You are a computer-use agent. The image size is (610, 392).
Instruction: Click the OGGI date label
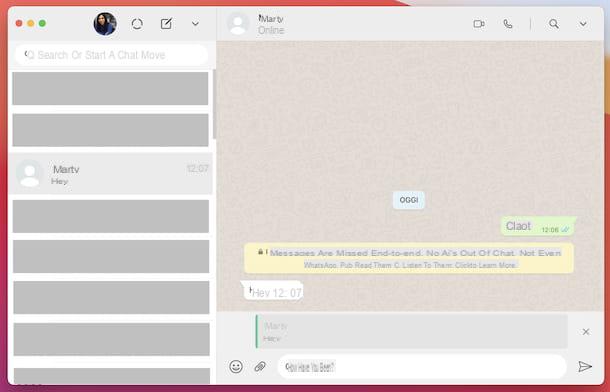click(409, 200)
